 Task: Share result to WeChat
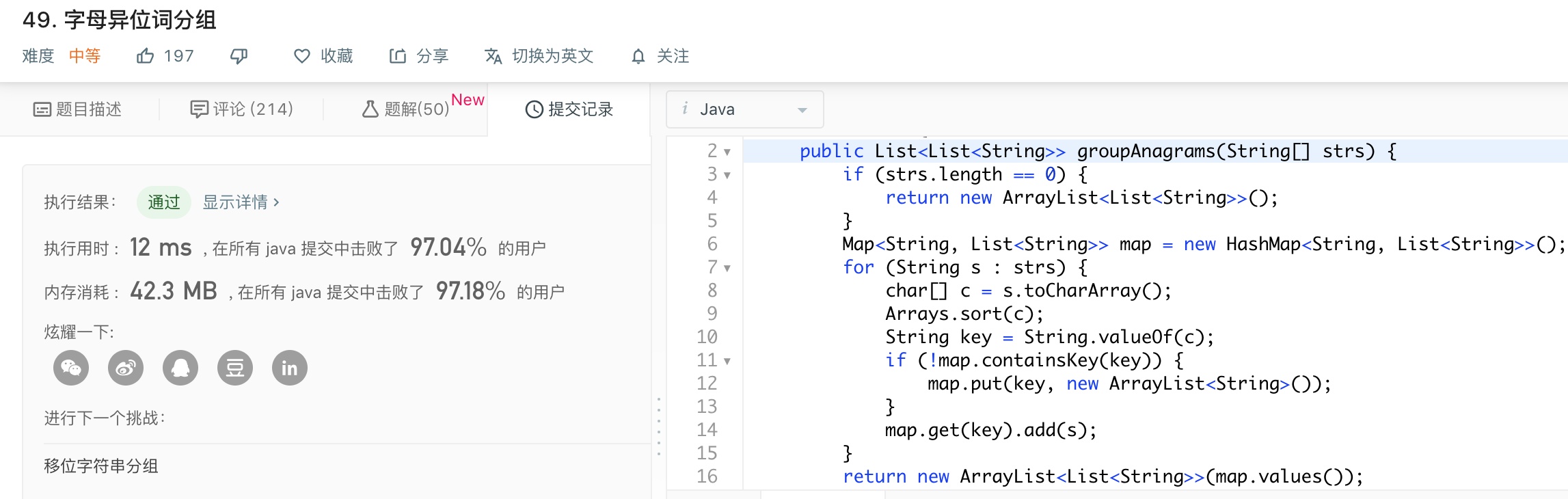[71, 368]
